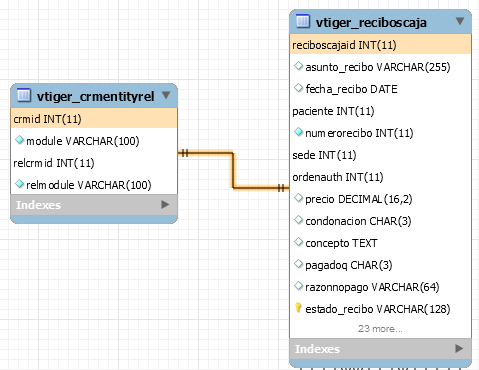Image resolution: width=479 pixels, height=370 pixels.
Task: Click the diamond icon beside condonacion CHAR(3)
Action: tap(298, 220)
